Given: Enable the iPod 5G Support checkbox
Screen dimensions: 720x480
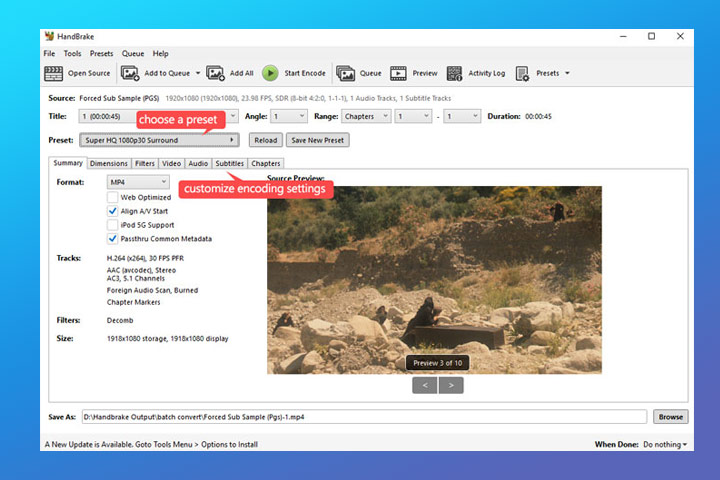Looking at the screenshot, I should pos(112,225).
